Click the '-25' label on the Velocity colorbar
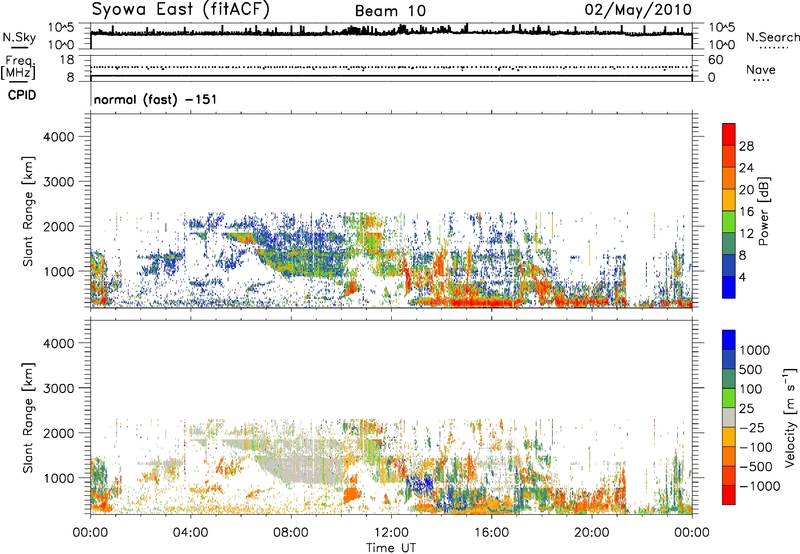 click(x=752, y=428)
